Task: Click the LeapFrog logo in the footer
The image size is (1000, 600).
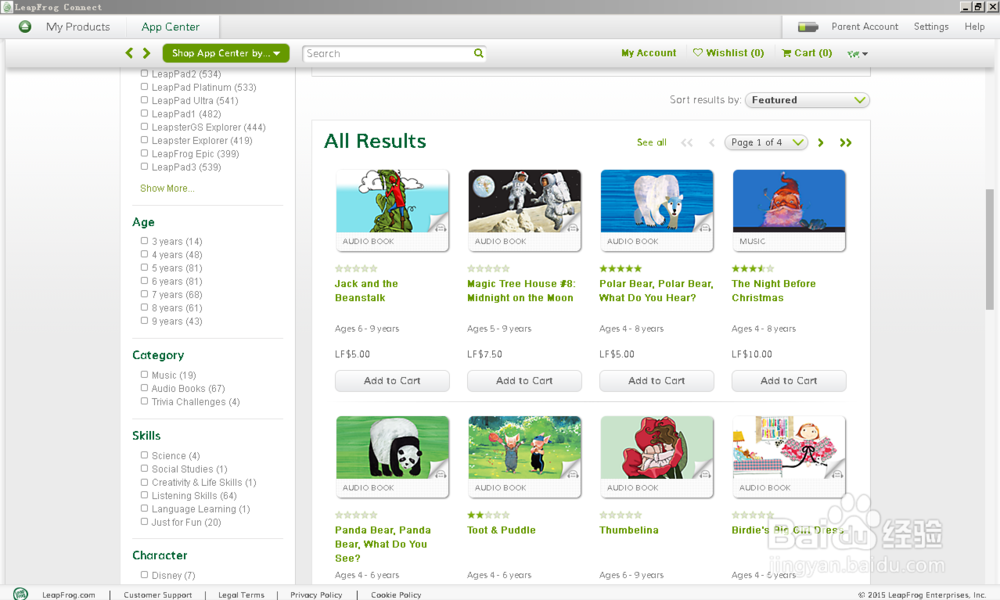Action: click(20, 594)
